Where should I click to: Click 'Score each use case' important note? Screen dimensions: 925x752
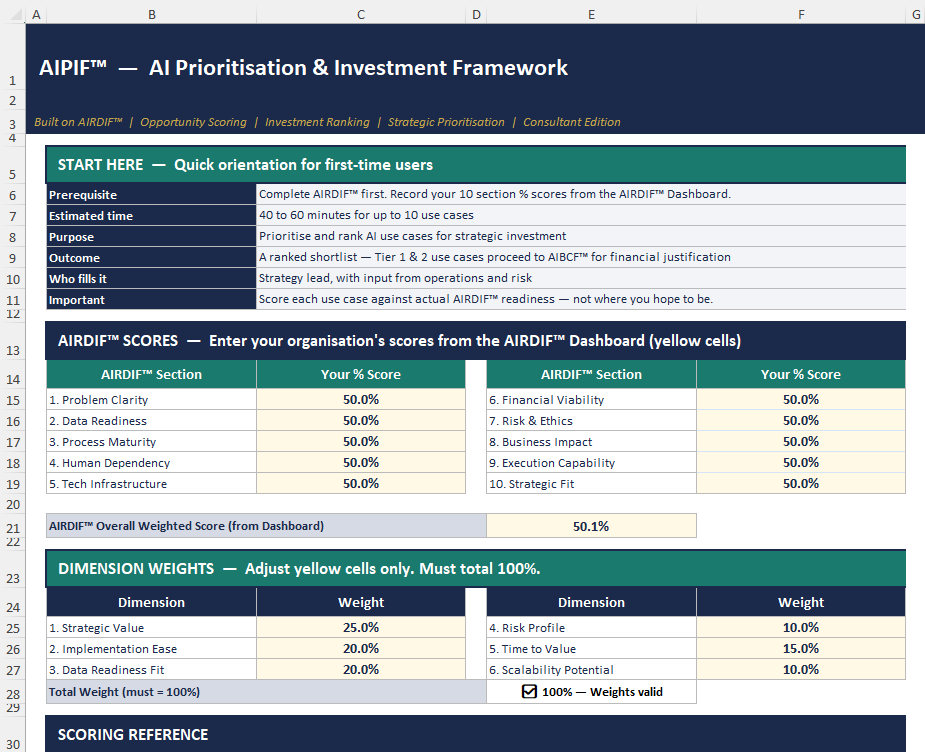[486, 299]
